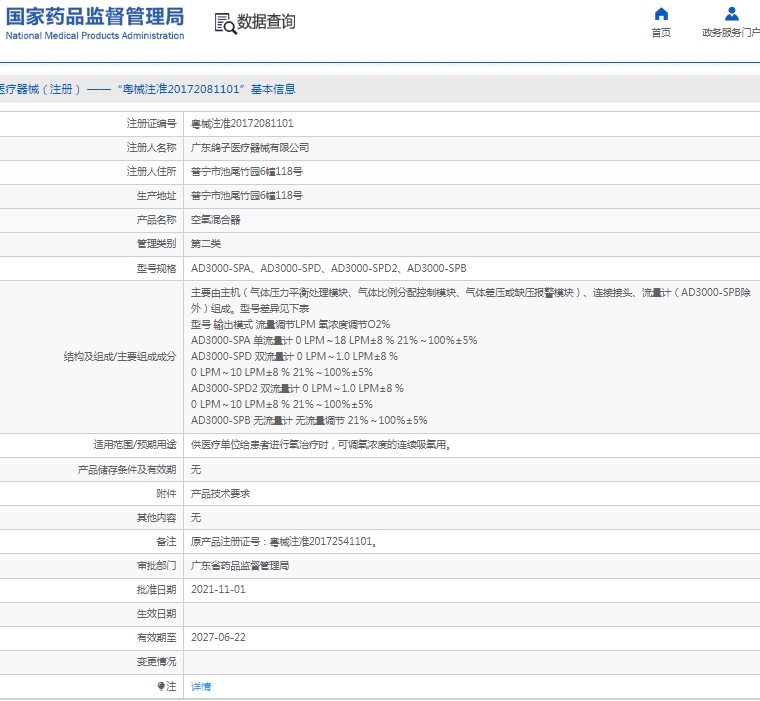
Task: Click the 产品技术要求 attachment text
Action: pos(220,494)
